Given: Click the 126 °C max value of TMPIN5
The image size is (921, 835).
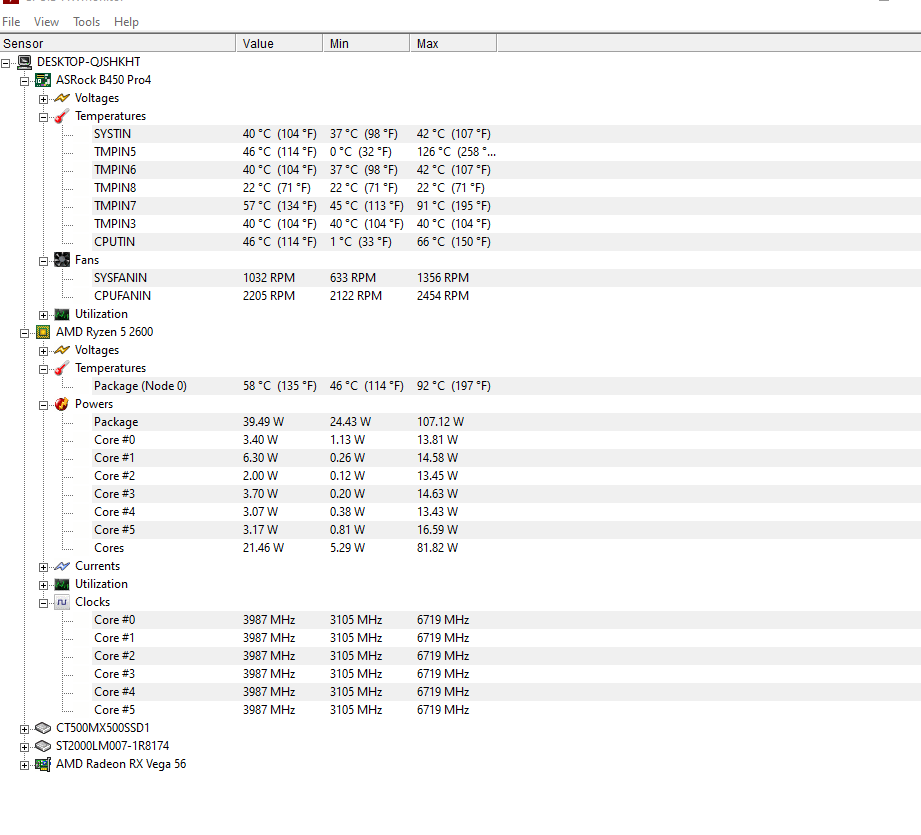Looking at the screenshot, I should [456, 152].
